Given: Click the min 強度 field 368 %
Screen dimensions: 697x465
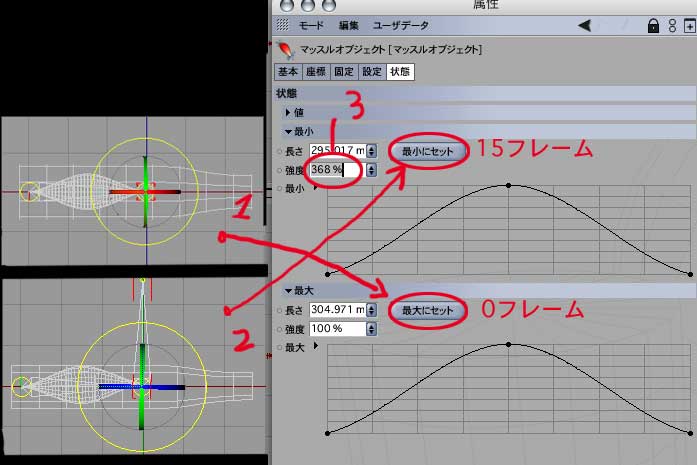Looking at the screenshot, I should tap(338, 170).
